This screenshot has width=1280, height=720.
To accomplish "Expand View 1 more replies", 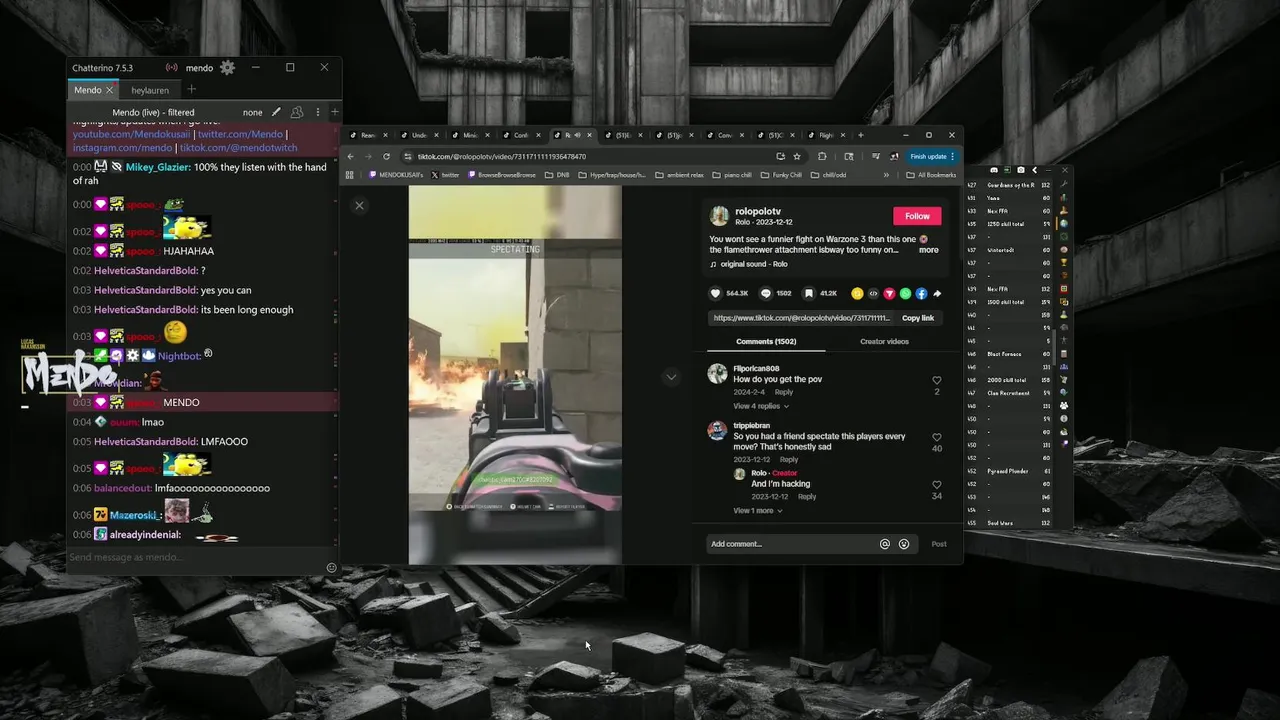I will 758,510.
